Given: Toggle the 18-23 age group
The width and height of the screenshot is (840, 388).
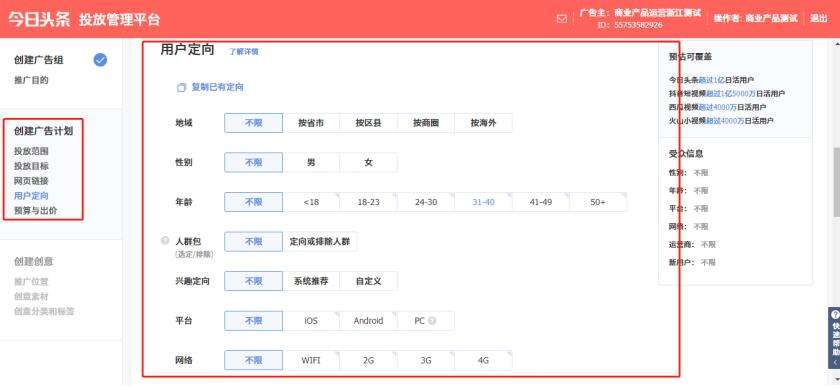Looking at the screenshot, I should (369, 202).
